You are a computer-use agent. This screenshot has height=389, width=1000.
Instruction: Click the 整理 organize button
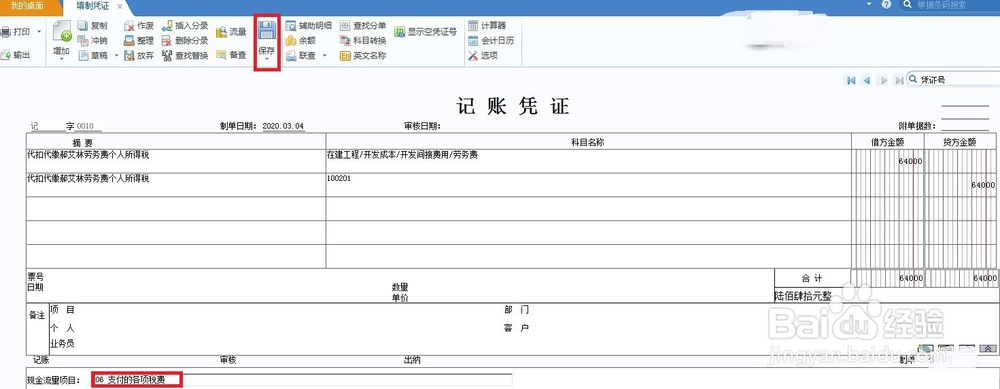coord(139,40)
